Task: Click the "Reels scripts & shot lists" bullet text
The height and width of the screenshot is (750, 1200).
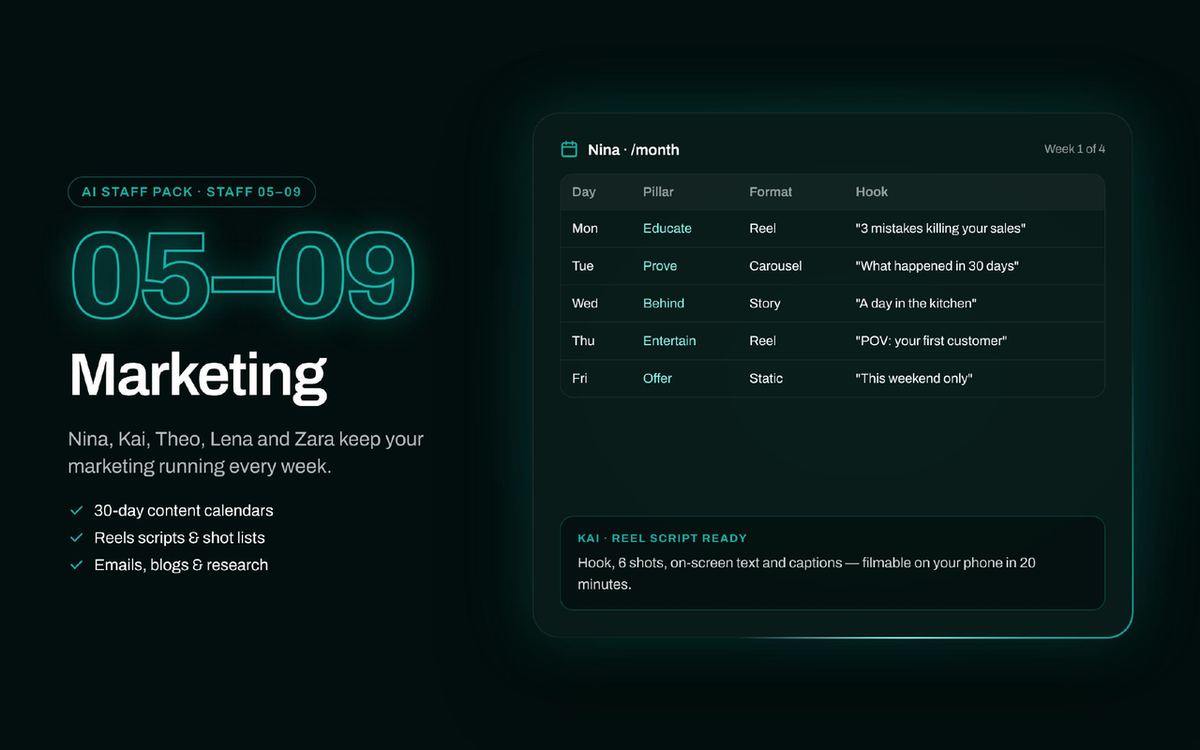Action: [x=180, y=538]
